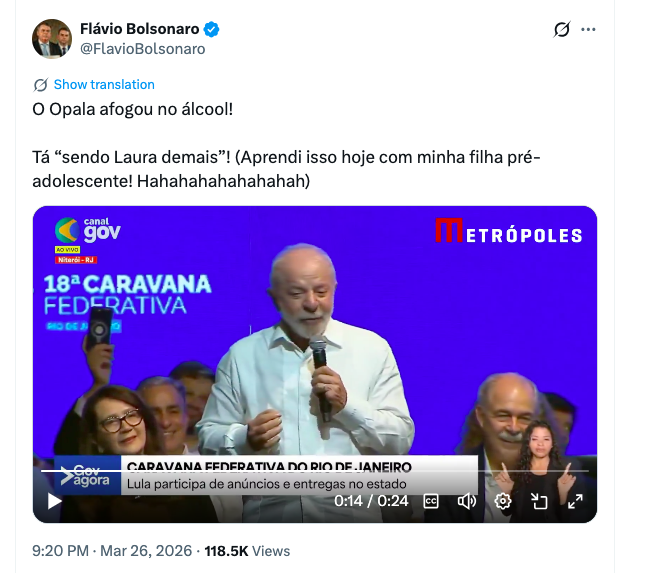The width and height of the screenshot is (645, 573).
Task: Open the tweet's three-dot more menu
Action: click(x=588, y=30)
